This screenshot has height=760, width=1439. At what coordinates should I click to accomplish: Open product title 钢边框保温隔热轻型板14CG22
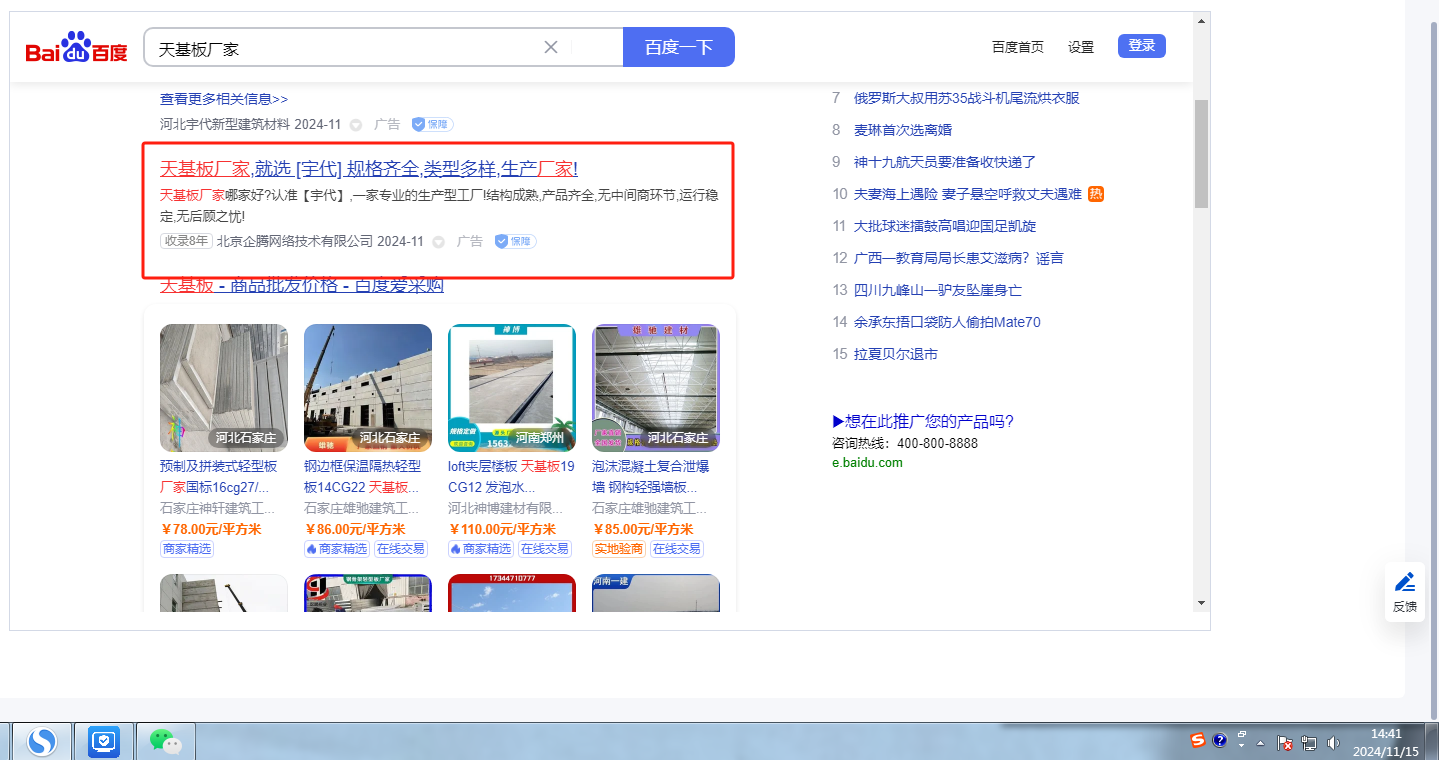363,477
